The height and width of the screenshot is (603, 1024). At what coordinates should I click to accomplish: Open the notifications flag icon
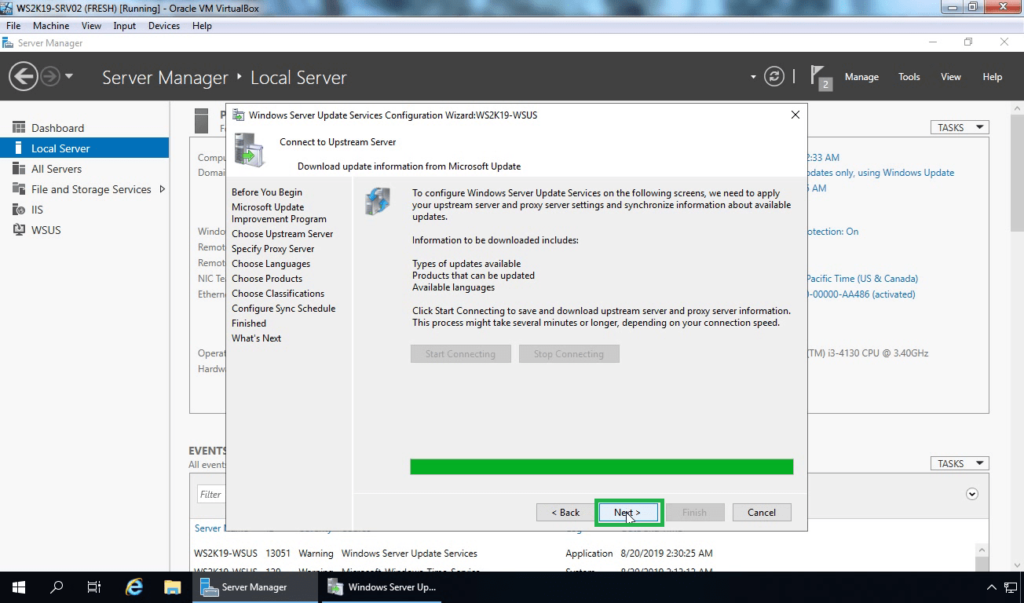[x=820, y=77]
